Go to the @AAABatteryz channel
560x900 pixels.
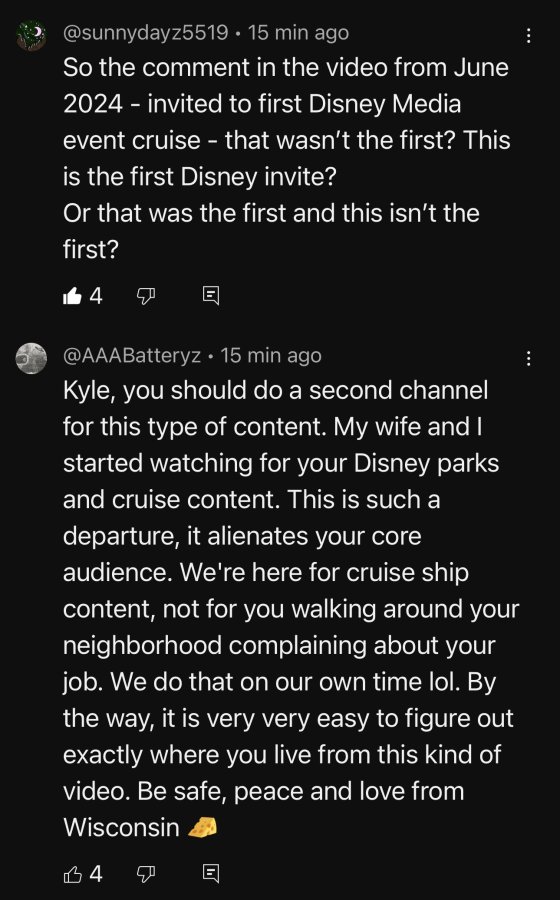coord(132,356)
